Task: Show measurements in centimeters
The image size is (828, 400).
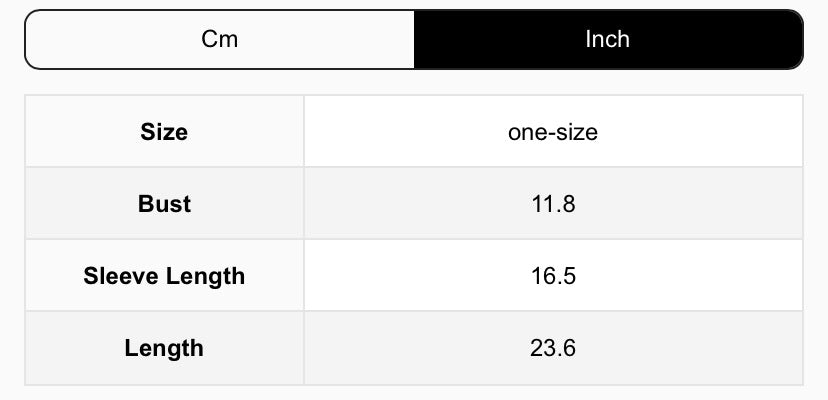Action: 220,40
